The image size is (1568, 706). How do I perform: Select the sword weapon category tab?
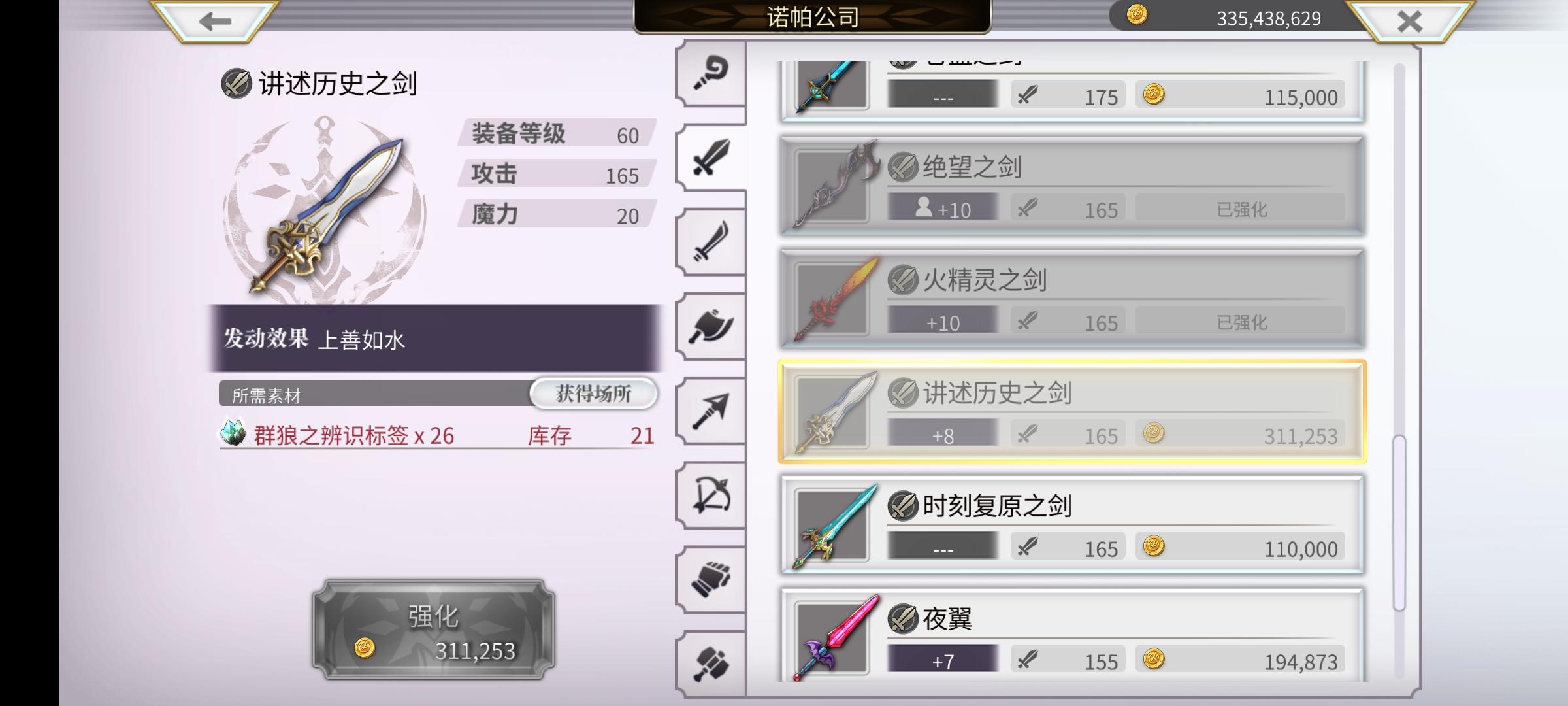[711, 158]
